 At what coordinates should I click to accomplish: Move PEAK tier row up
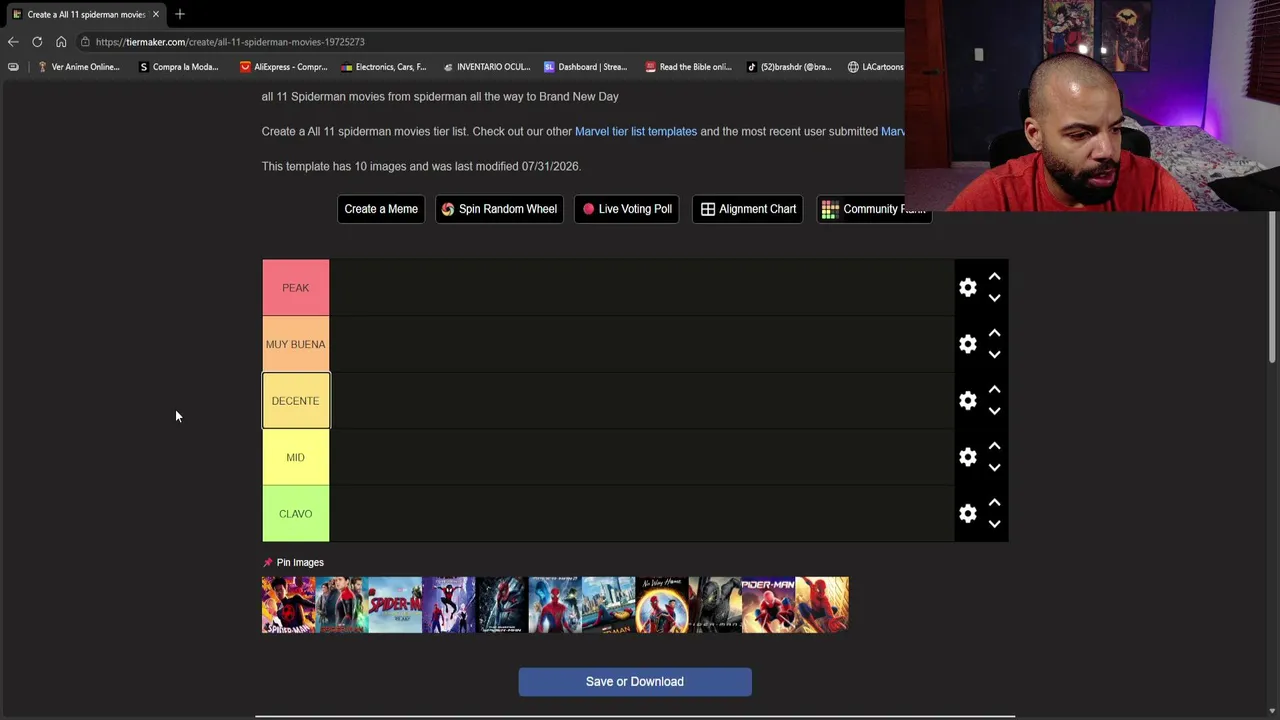pos(994,277)
